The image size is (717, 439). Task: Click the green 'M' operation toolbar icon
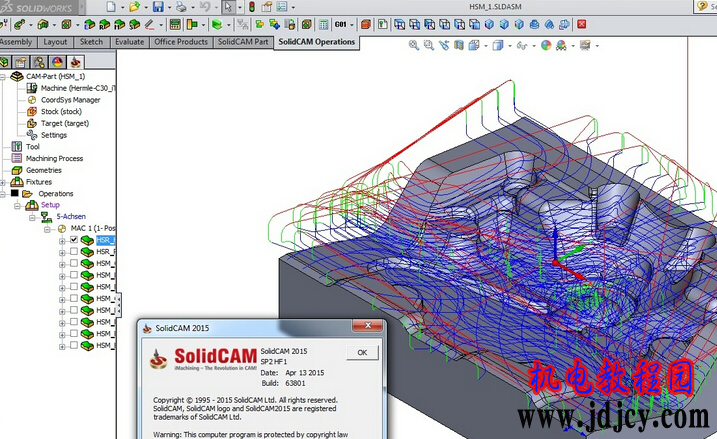119,25
